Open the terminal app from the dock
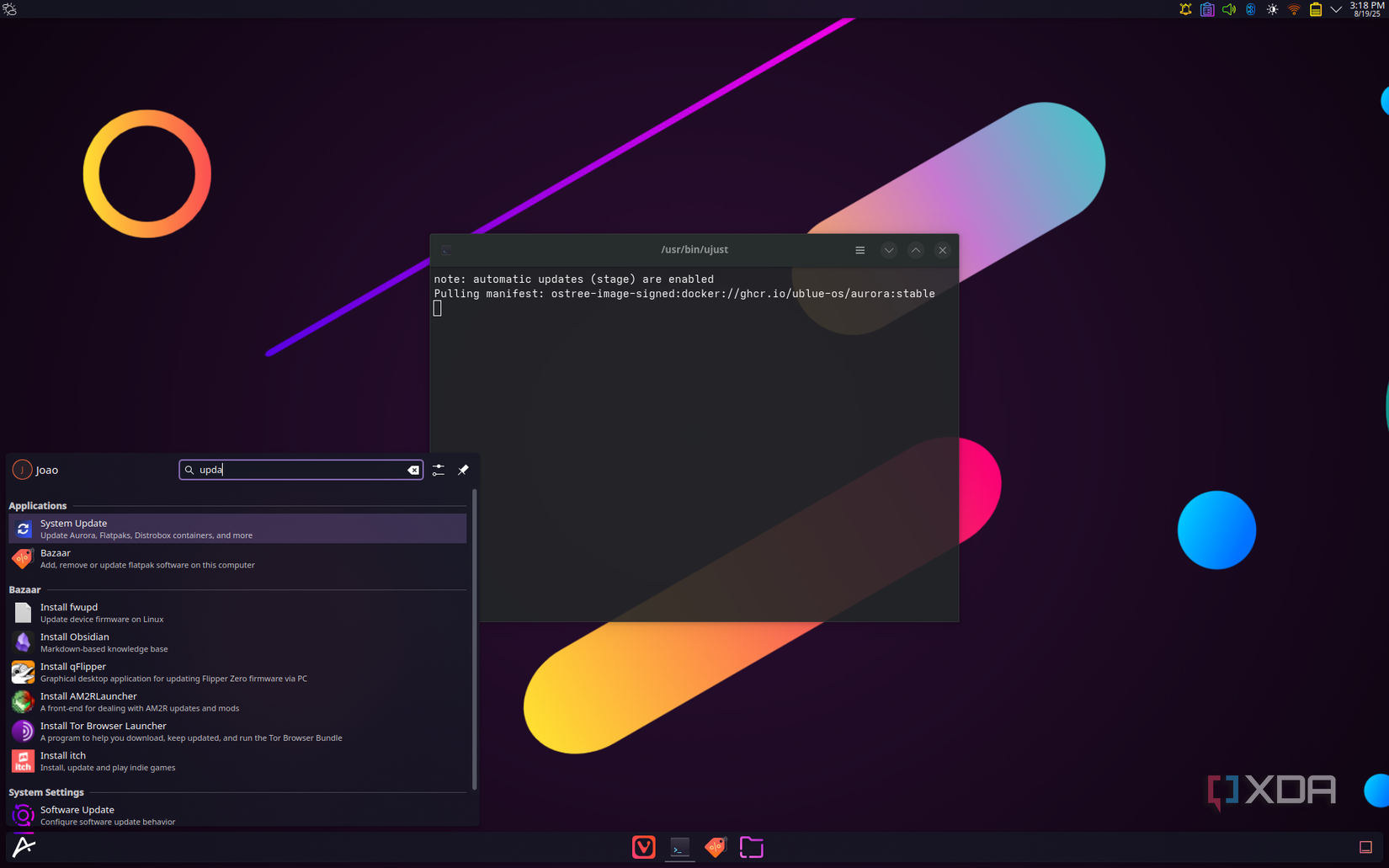This screenshot has width=1389, height=868. pyautogui.click(x=679, y=847)
